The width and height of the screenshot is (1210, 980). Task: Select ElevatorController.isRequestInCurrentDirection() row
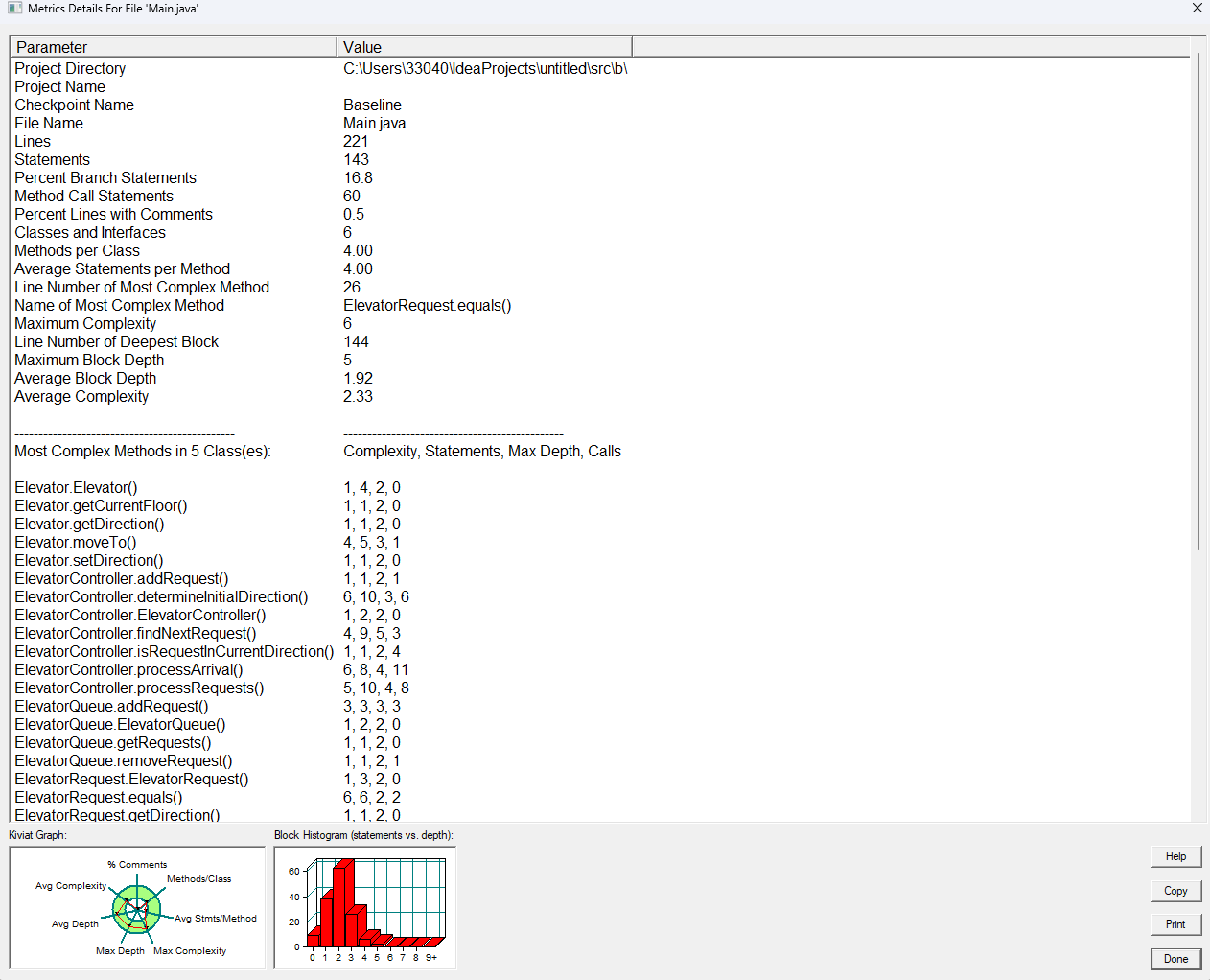(x=321, y=652)
